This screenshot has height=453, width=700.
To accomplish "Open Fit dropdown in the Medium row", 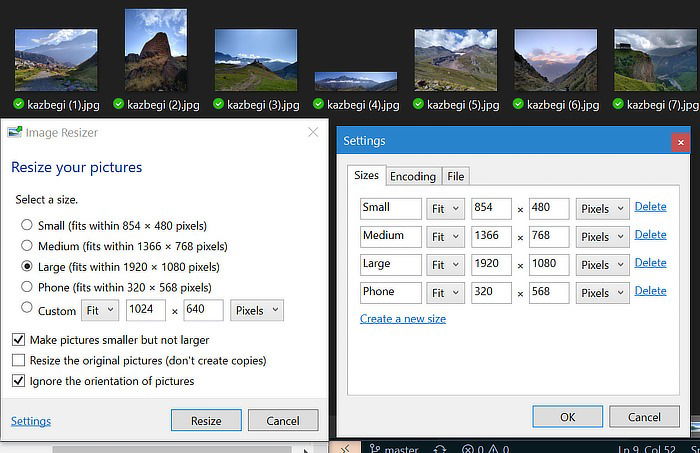I will tap(445, 237).
